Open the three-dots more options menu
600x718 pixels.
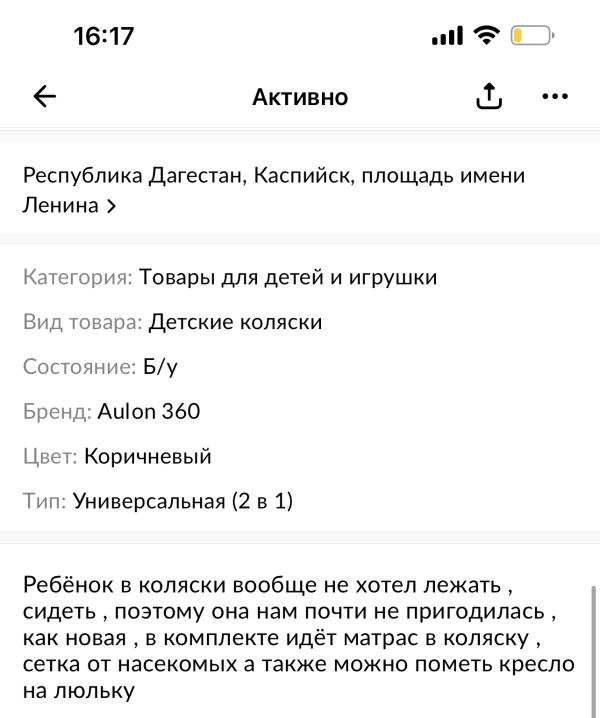(554, 97)
